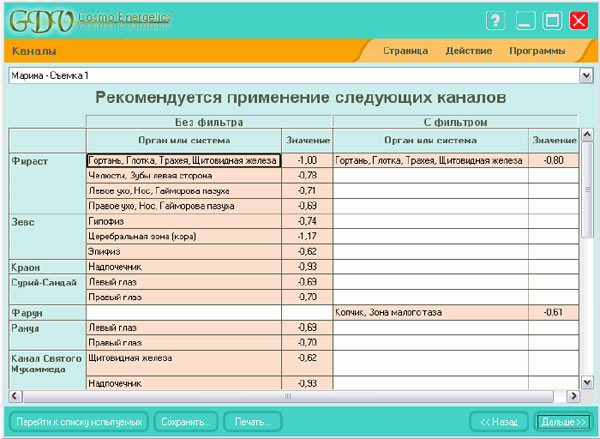Select Левый глаз cell in Сурий-Сандай row
The height and width of the screenshot is (439, 600).
tap(184, 282)
